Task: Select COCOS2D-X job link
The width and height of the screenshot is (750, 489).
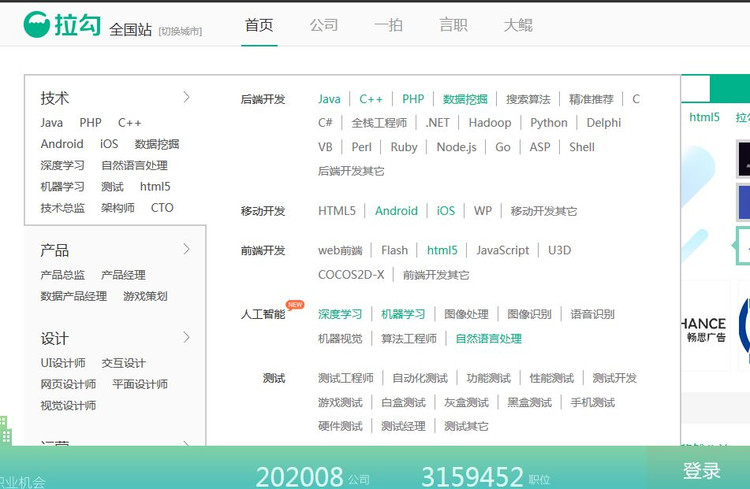Action: pyautogui.click(x=351, y=275)
